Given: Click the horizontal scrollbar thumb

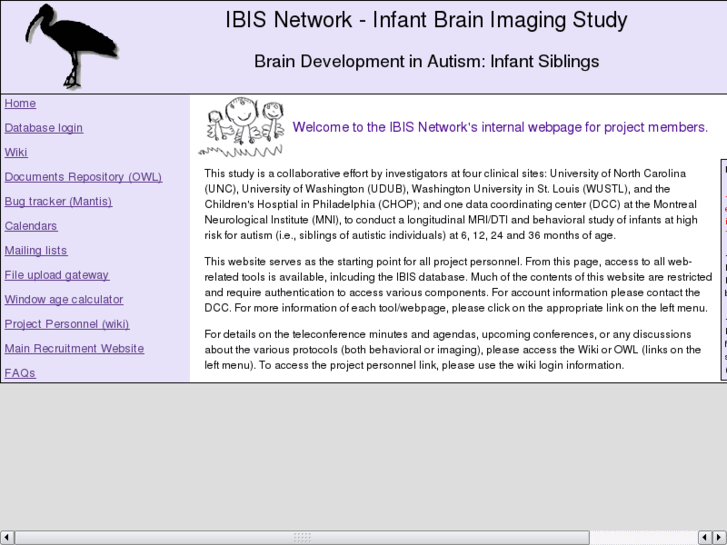Looking at the screenshot, I should 302,538.
